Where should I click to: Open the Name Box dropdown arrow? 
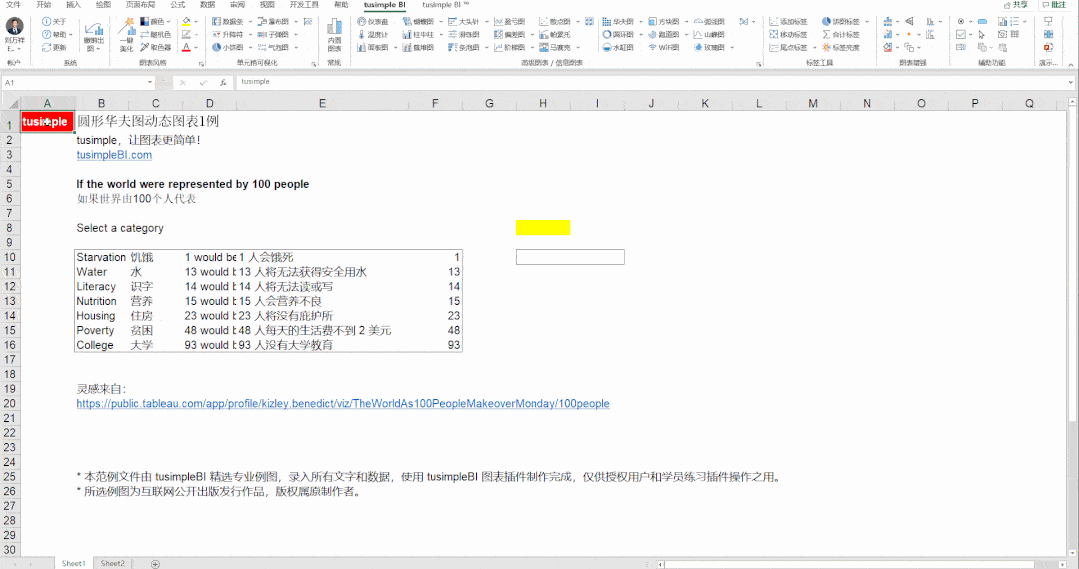(x=150, y=83)
